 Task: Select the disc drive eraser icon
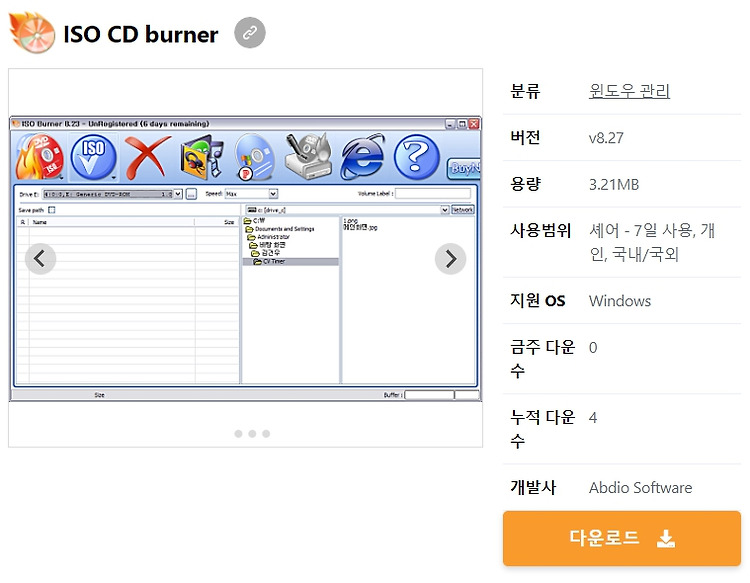coord(309,156)
